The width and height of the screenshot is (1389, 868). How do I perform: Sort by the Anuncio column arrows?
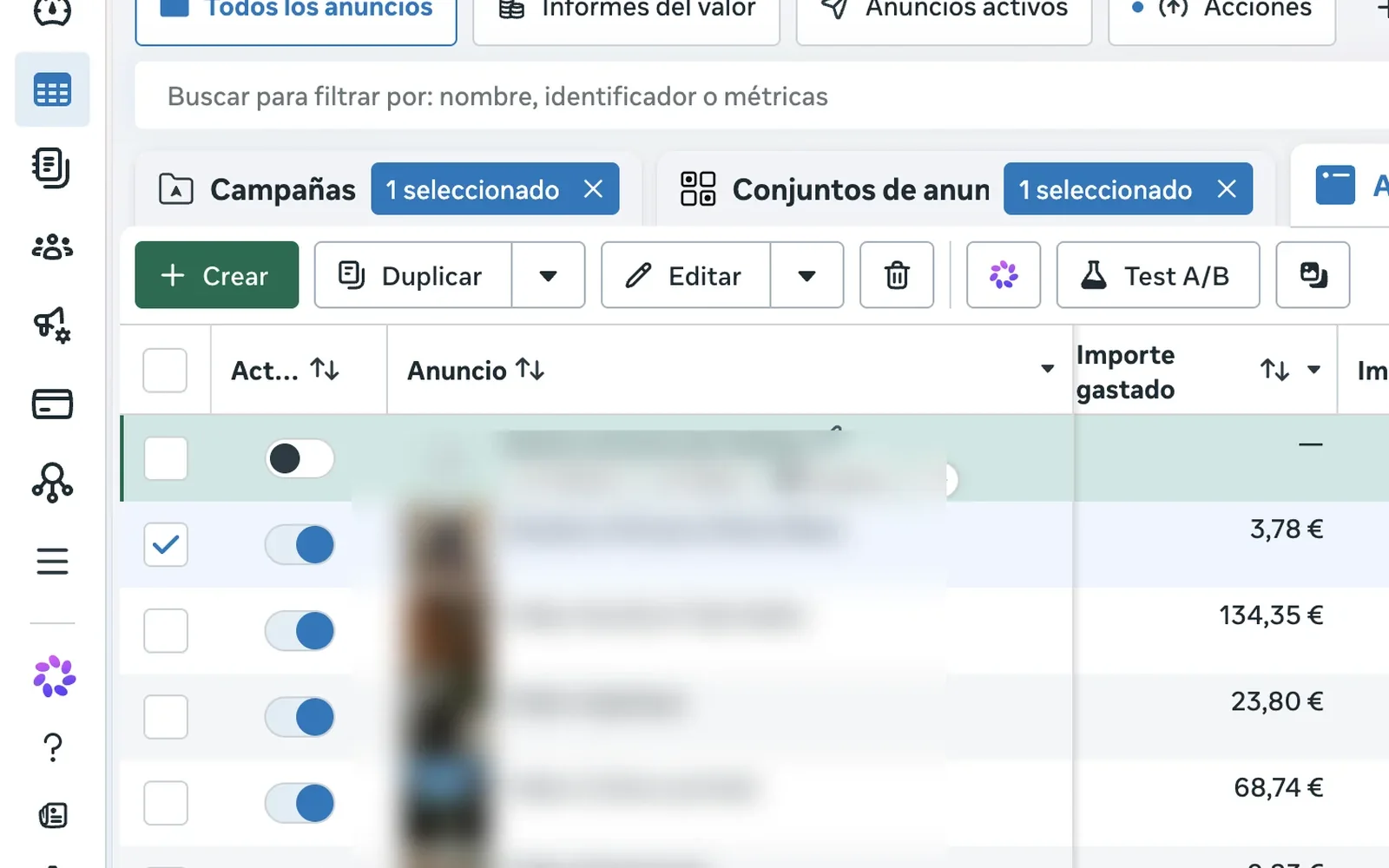530,370
